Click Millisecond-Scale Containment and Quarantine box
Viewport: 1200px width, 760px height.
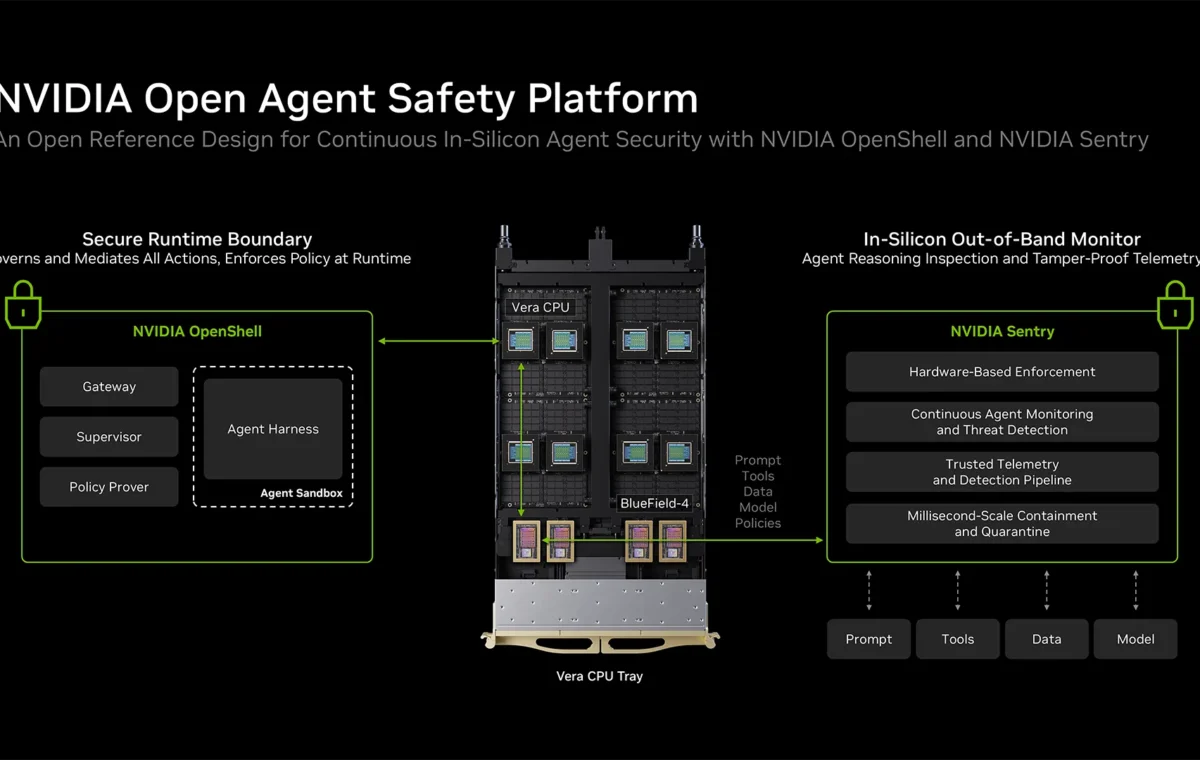click(1002, 524)
